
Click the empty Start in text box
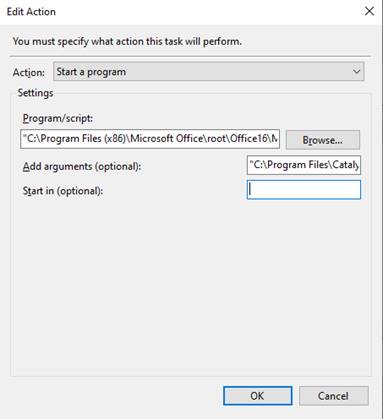(304, 190)
